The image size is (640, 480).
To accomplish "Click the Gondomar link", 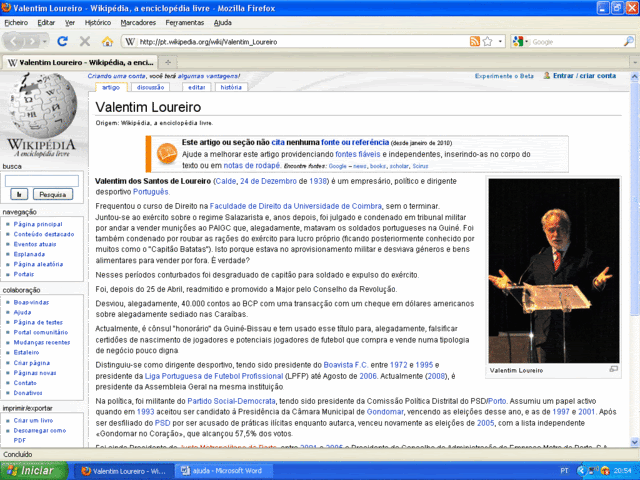I will click(385, 412).
